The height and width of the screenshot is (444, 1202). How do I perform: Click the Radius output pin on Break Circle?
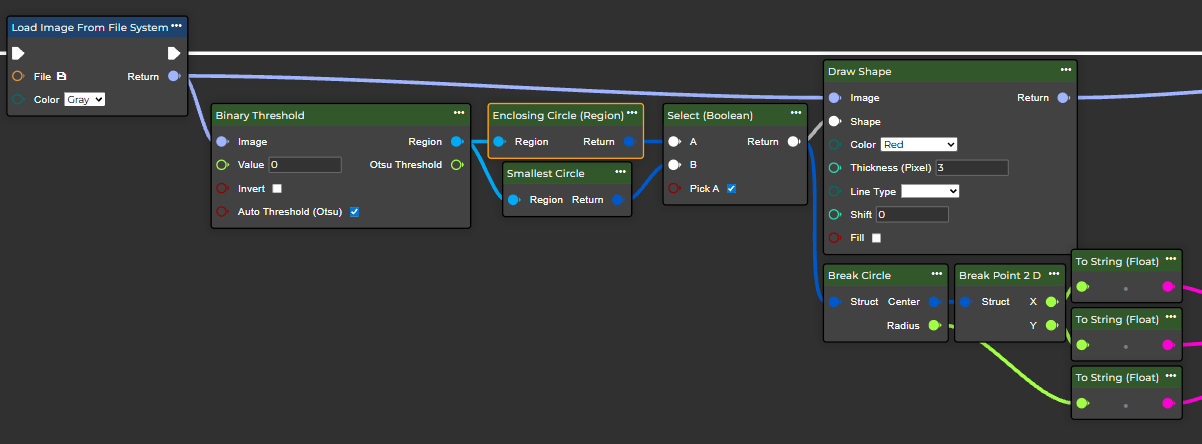click(x=933, y=325)
